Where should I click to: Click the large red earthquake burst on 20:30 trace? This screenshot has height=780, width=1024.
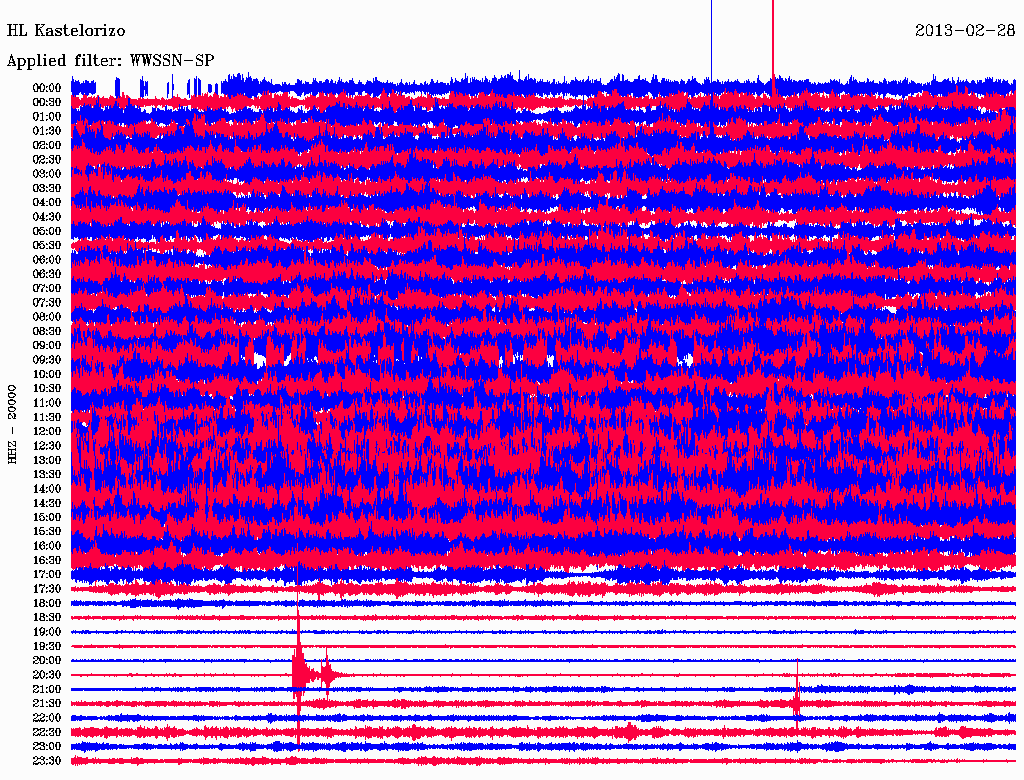[299, 673]
